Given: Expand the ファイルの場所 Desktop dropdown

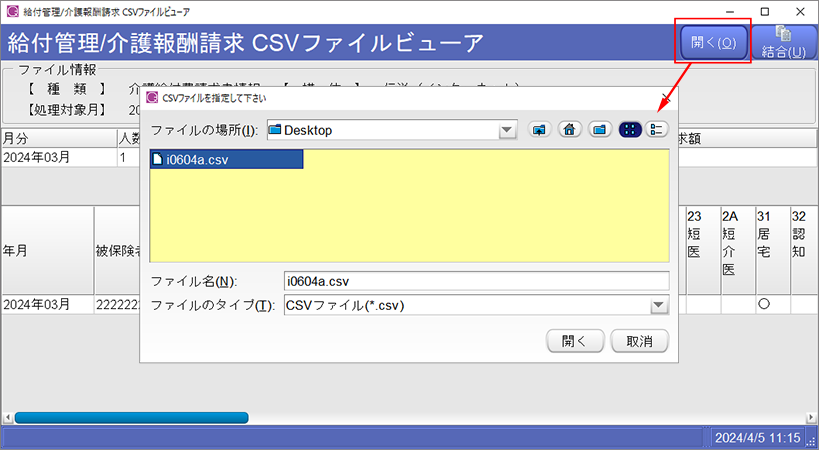Looking at the screenshot, I should [x=507, y=130].
